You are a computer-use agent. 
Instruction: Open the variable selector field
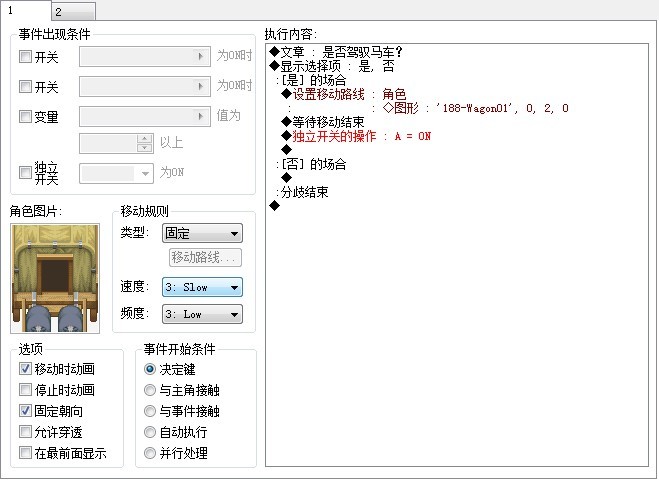(145, 116)
